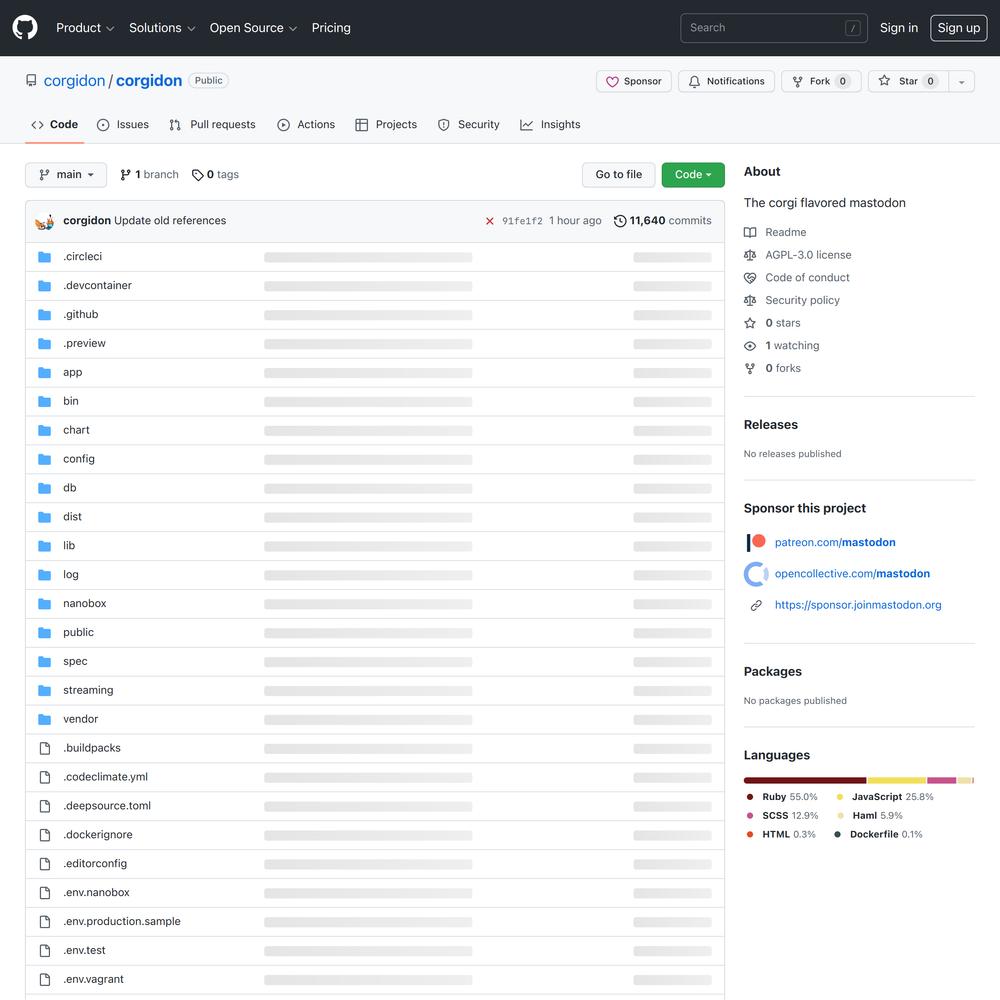The height and width of the screenshot is (1000, 1000).
Task: Open the .codeclimate.yml file
Action: pos(105,777)
